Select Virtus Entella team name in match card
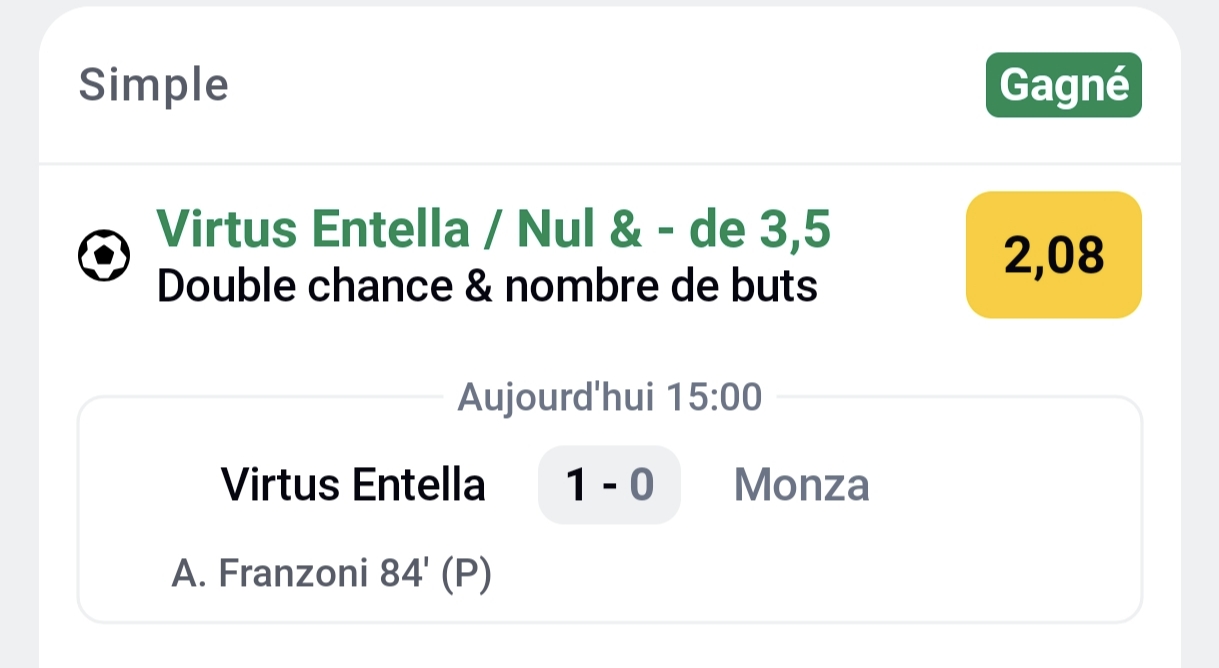Screen dimensions: 1219x668 point(353,486)
